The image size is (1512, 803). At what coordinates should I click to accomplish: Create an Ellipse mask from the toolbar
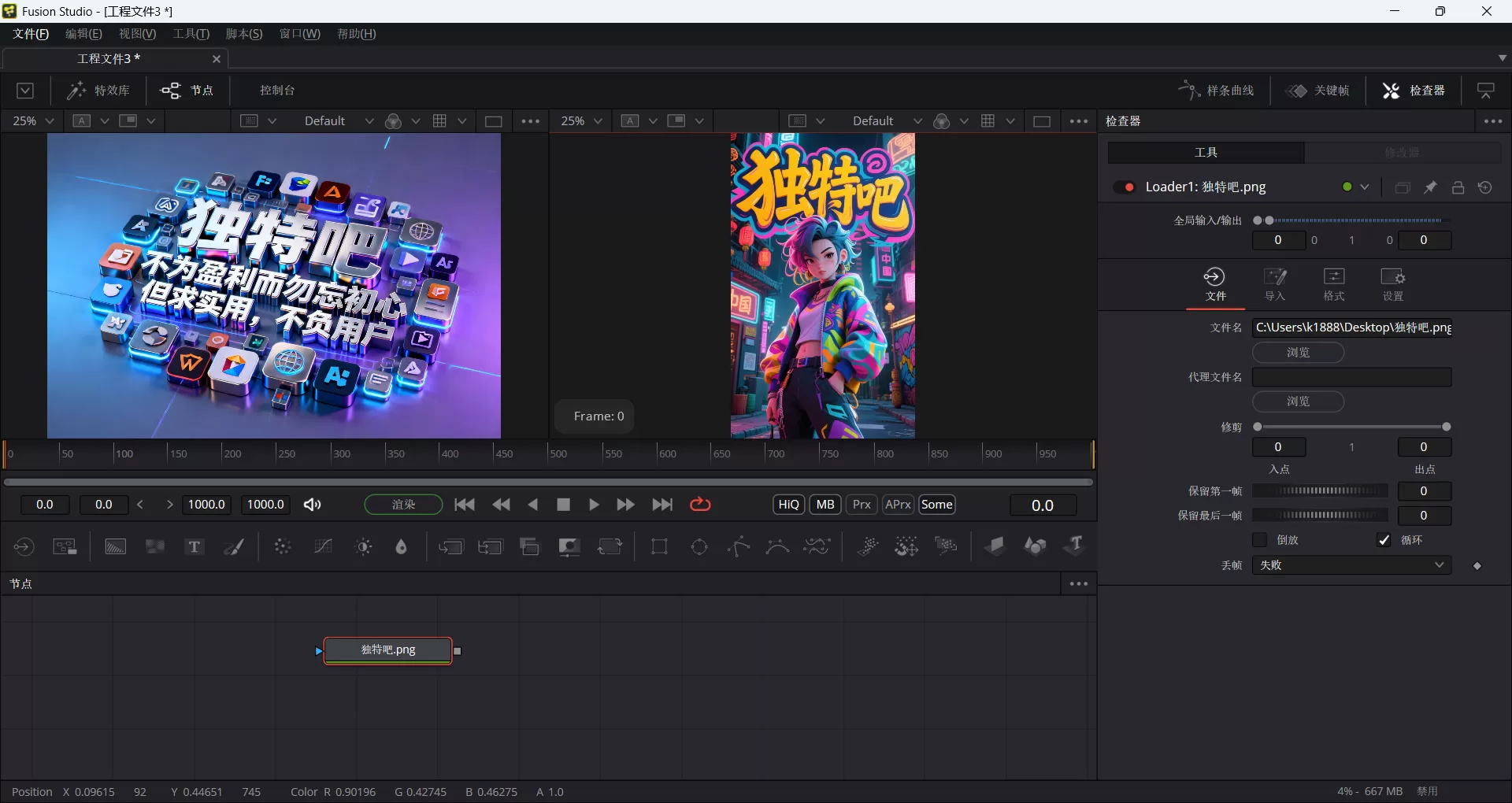point(699,546)
